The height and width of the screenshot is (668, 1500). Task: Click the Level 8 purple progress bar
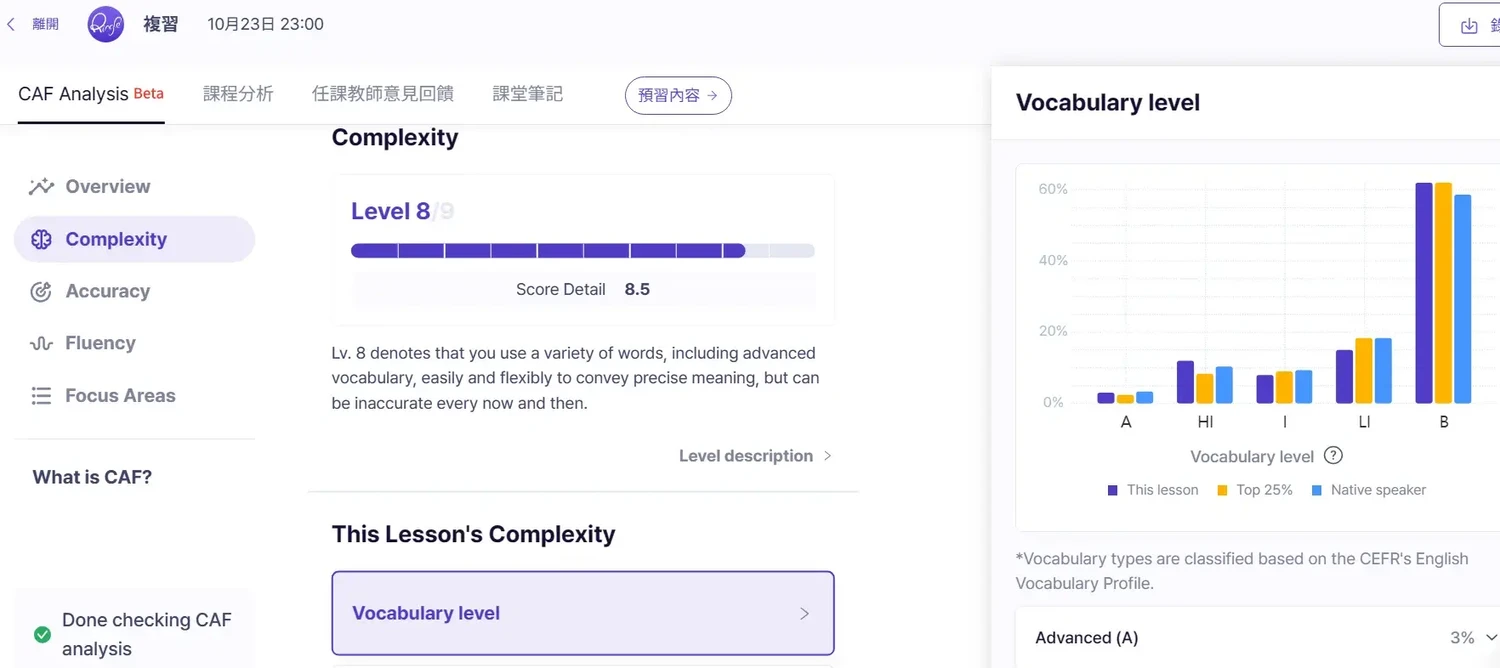tap(548, 251)
